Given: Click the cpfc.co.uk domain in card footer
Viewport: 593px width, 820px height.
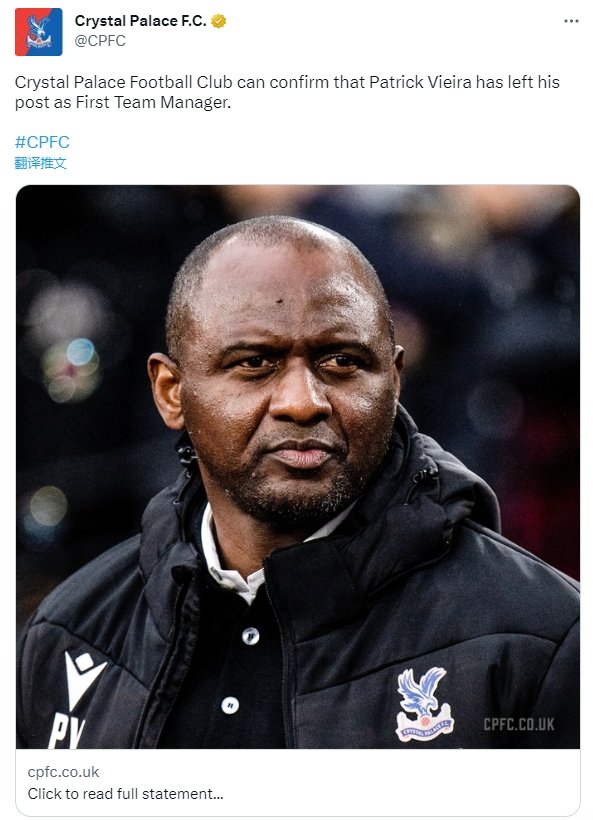Looking at the screenshot, I should [63, 772].
